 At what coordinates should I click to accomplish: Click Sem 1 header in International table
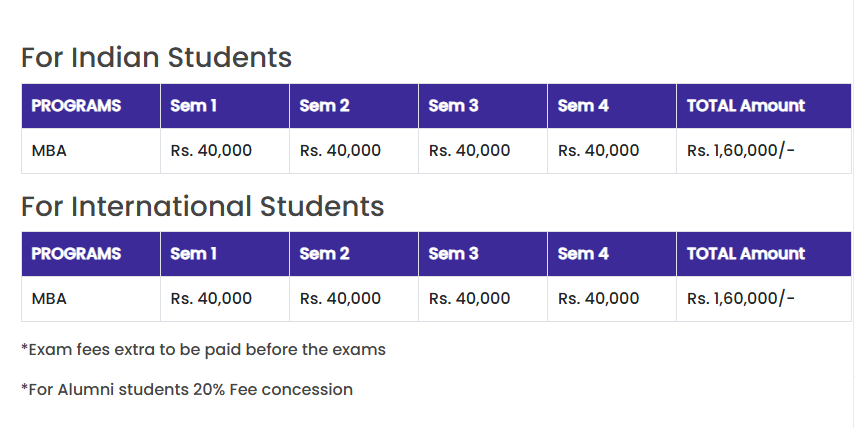194,254
